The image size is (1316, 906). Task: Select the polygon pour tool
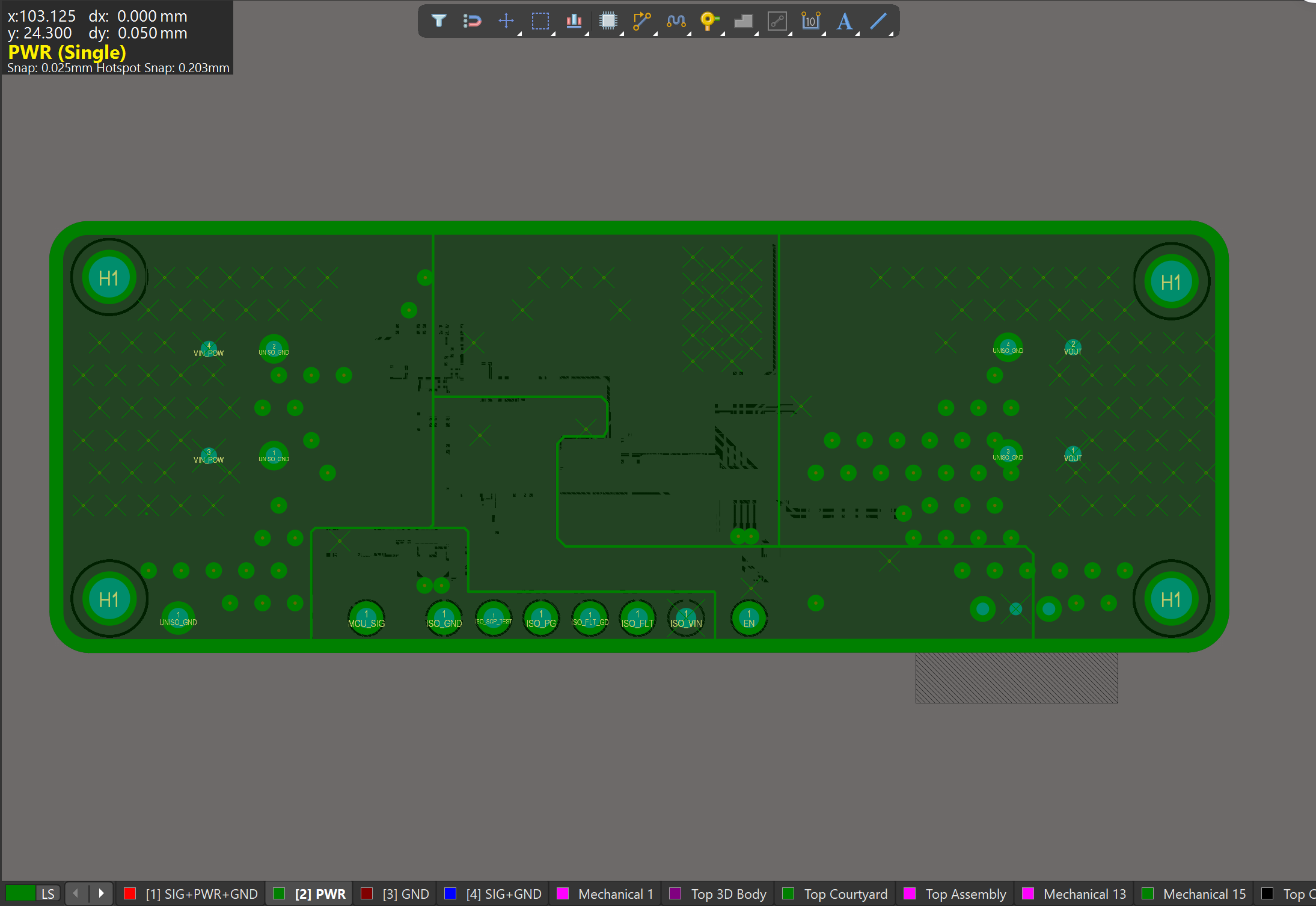(x=743, y=21)
